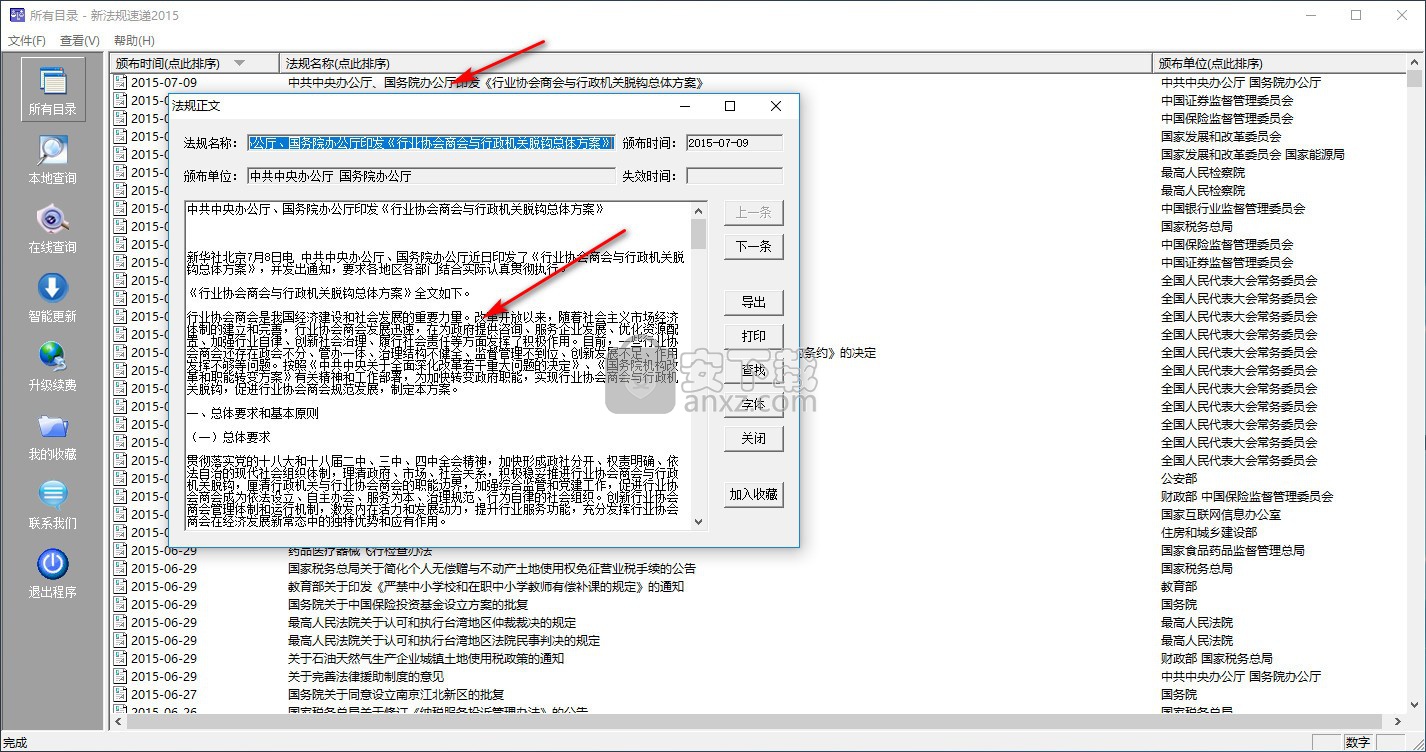Screen dimensions: 1426x752
Task: Click document icon of 2015-06-27 row
Action: pos(120,694)
